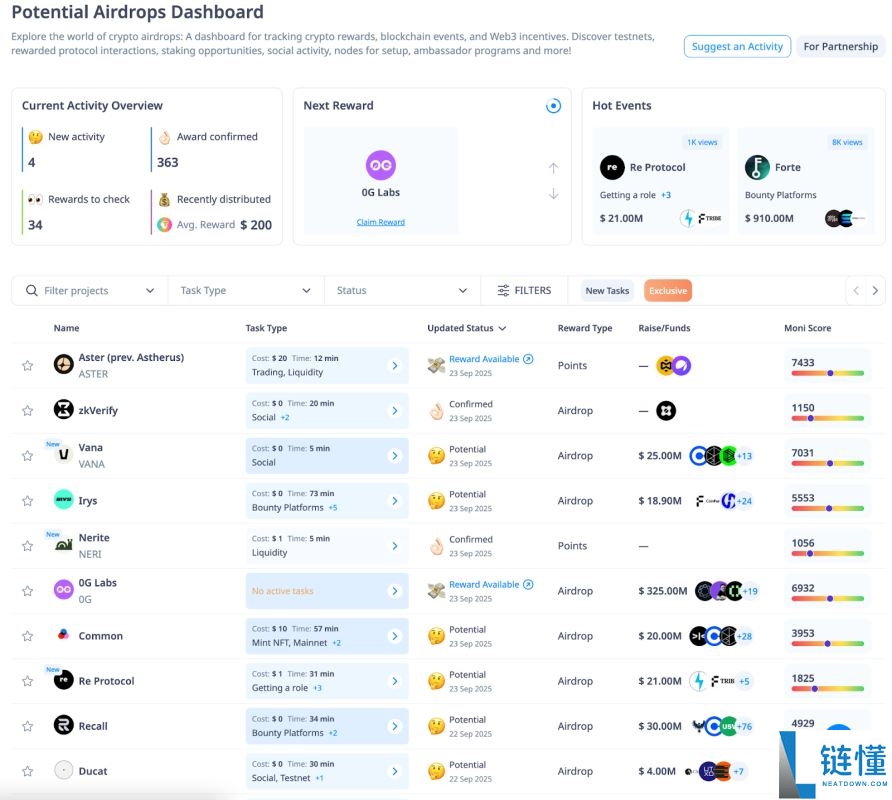Click the Vana project logo

coord(64,455)
